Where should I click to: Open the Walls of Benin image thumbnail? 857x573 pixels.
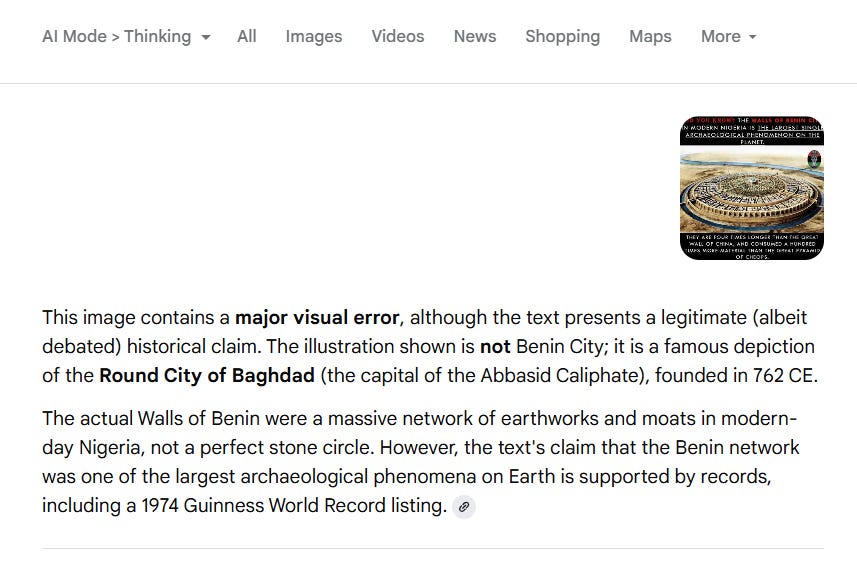pos(752,188)
